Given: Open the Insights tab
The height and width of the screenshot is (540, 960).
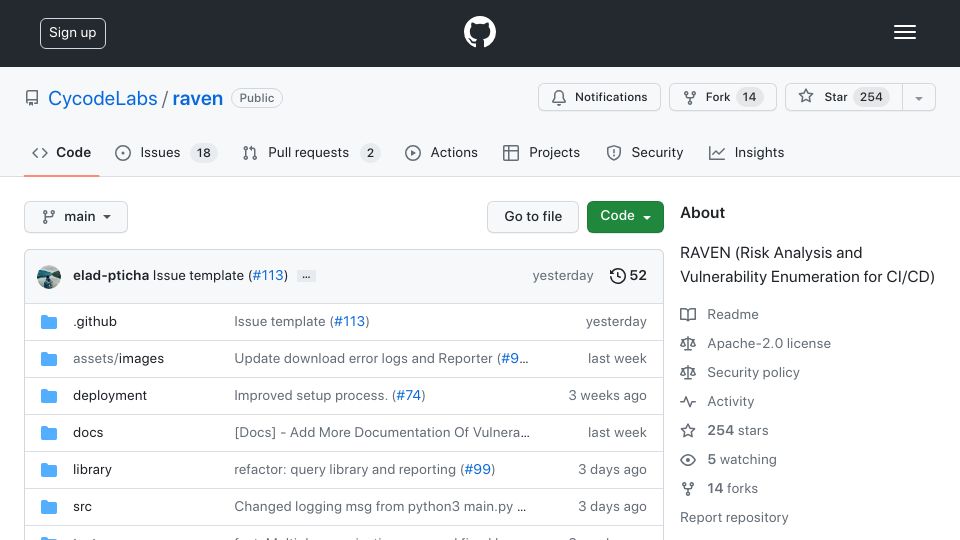Looking at the screenshot, I should tap(746, 152).
